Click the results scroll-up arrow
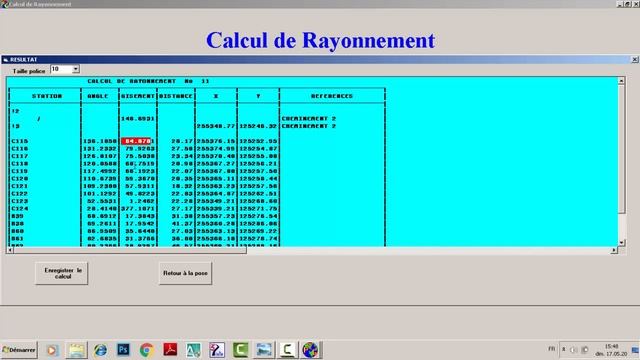This screenshot has width=640, height=360. (x=621, y=81)
